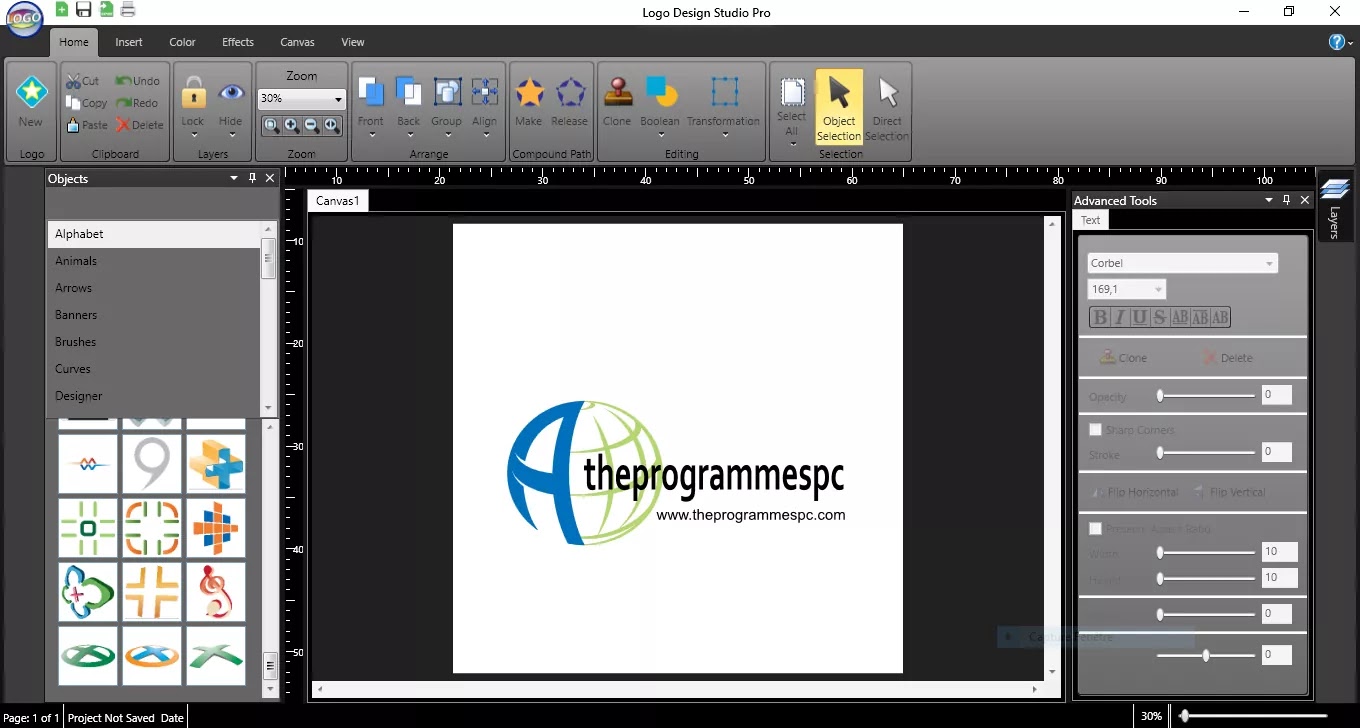Click the Clone button in Advanced Tools
1360x728 pixels.
click(1129, 357)
